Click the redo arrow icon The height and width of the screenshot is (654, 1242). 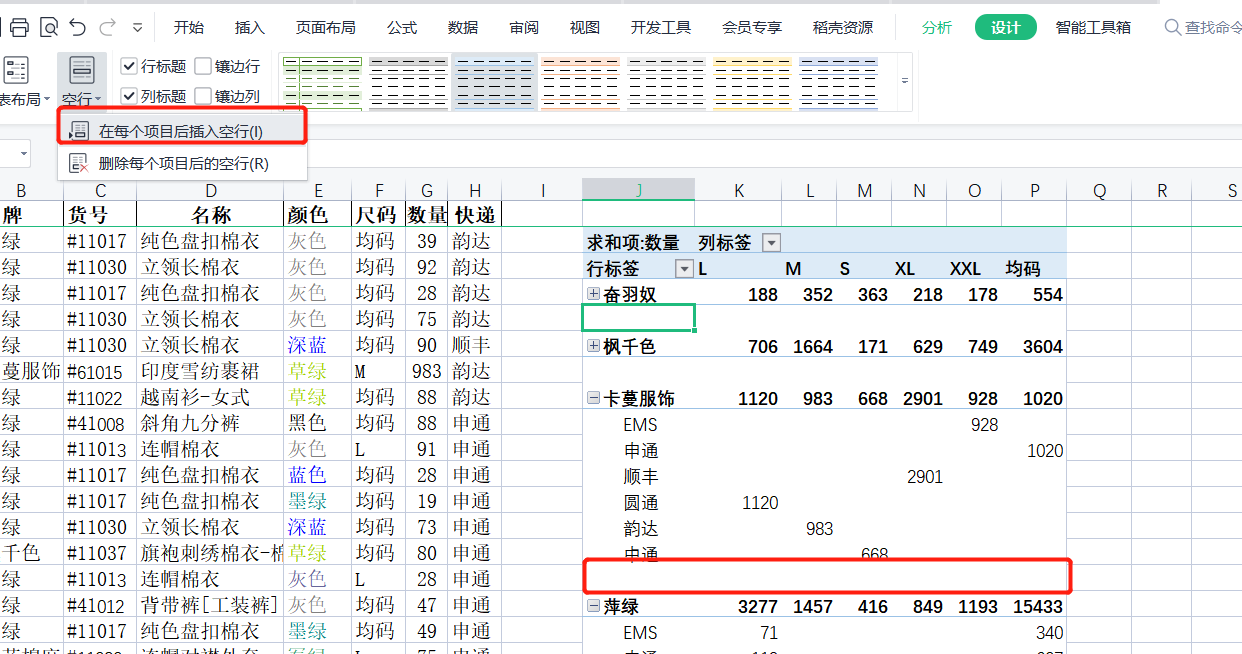click(108, 27)
